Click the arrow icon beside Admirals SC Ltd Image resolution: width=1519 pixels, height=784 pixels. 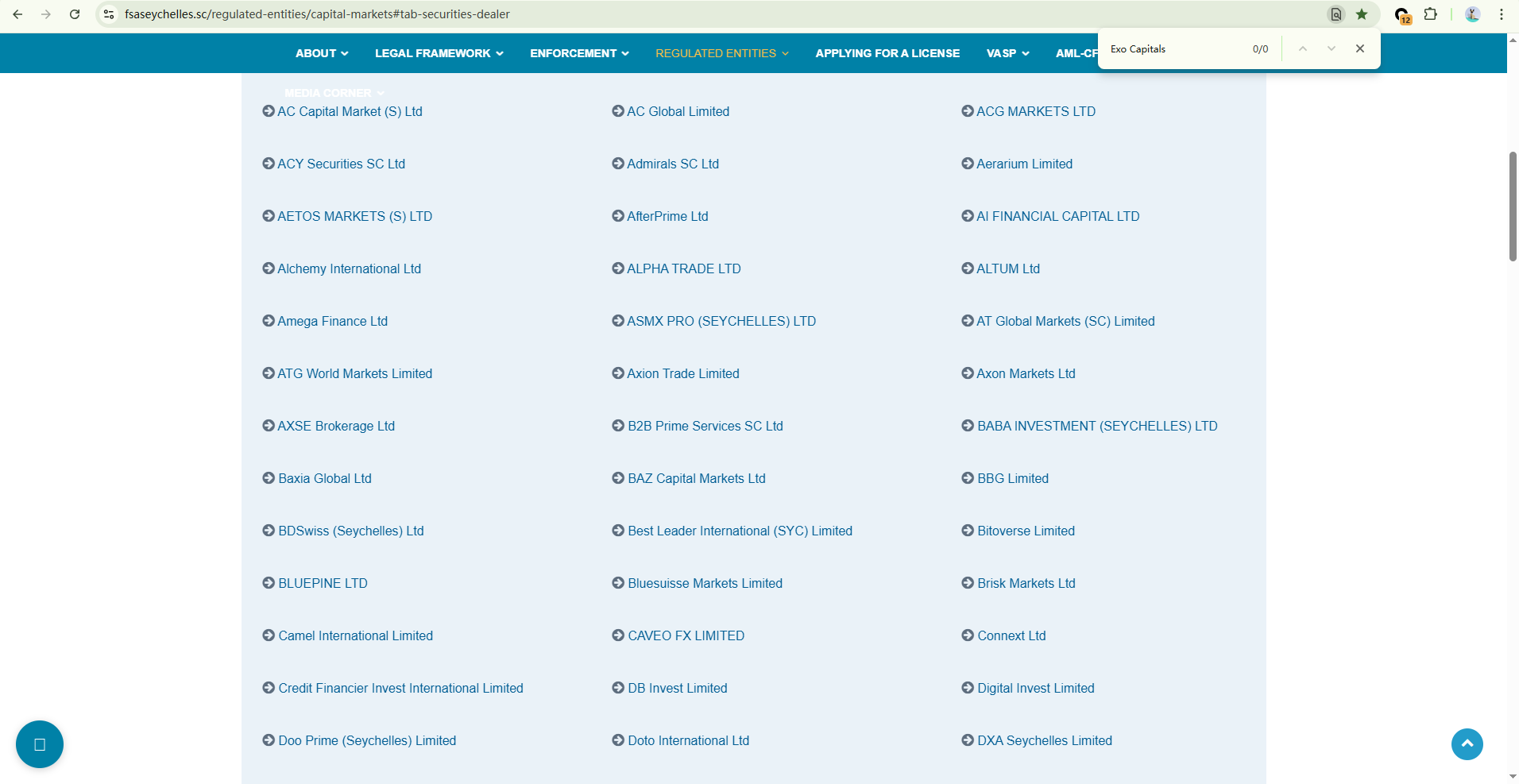point(618,164)
